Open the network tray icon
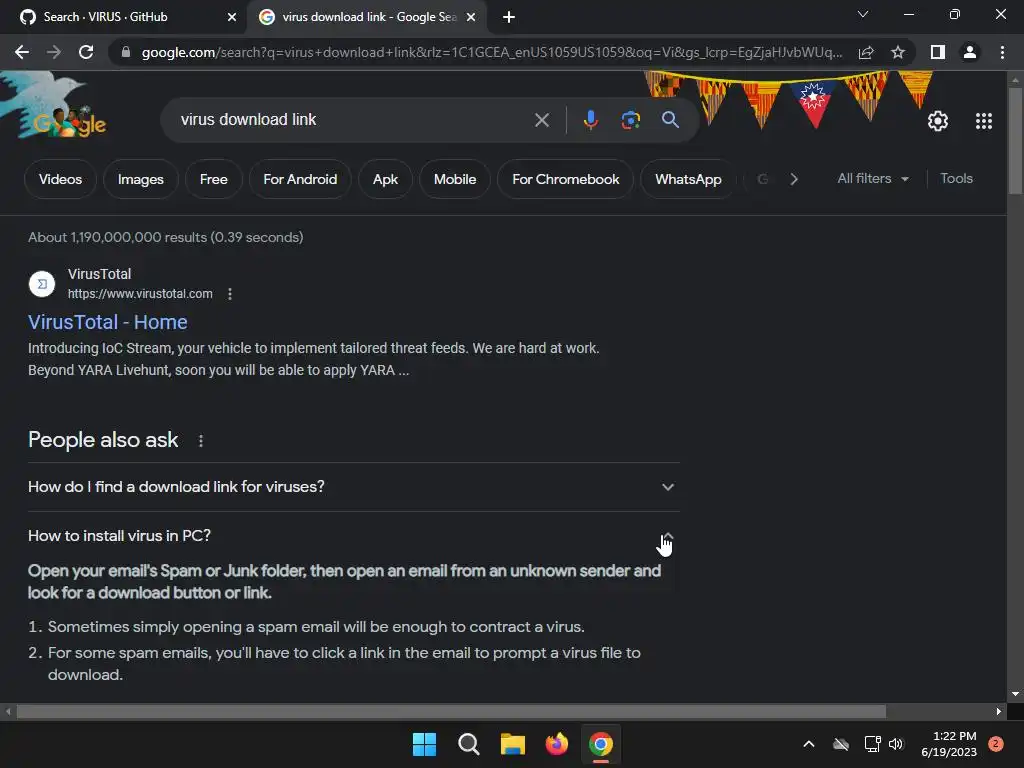 (x=872, y=744)
